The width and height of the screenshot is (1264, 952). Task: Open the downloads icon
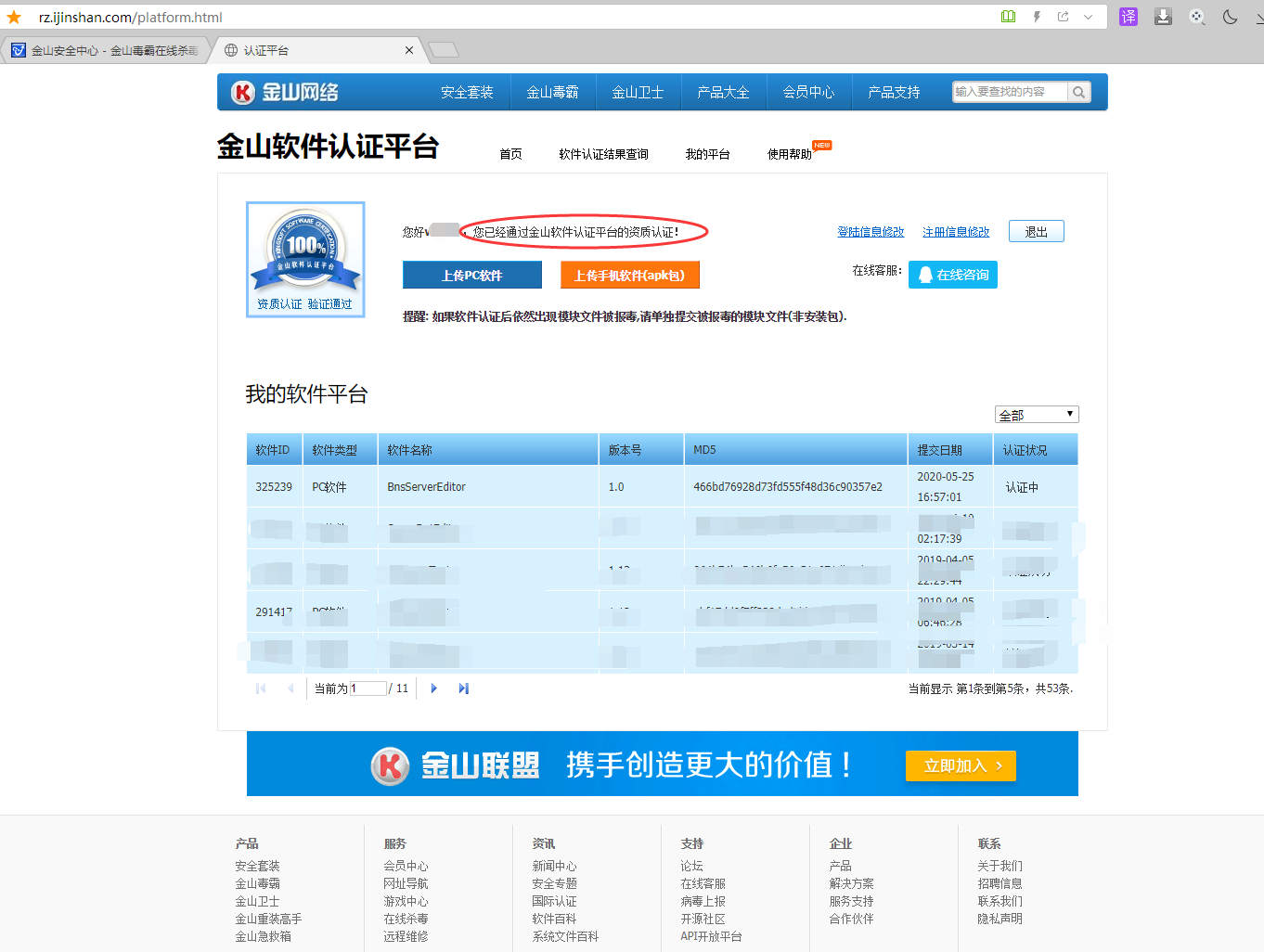tap(1163, 17)
